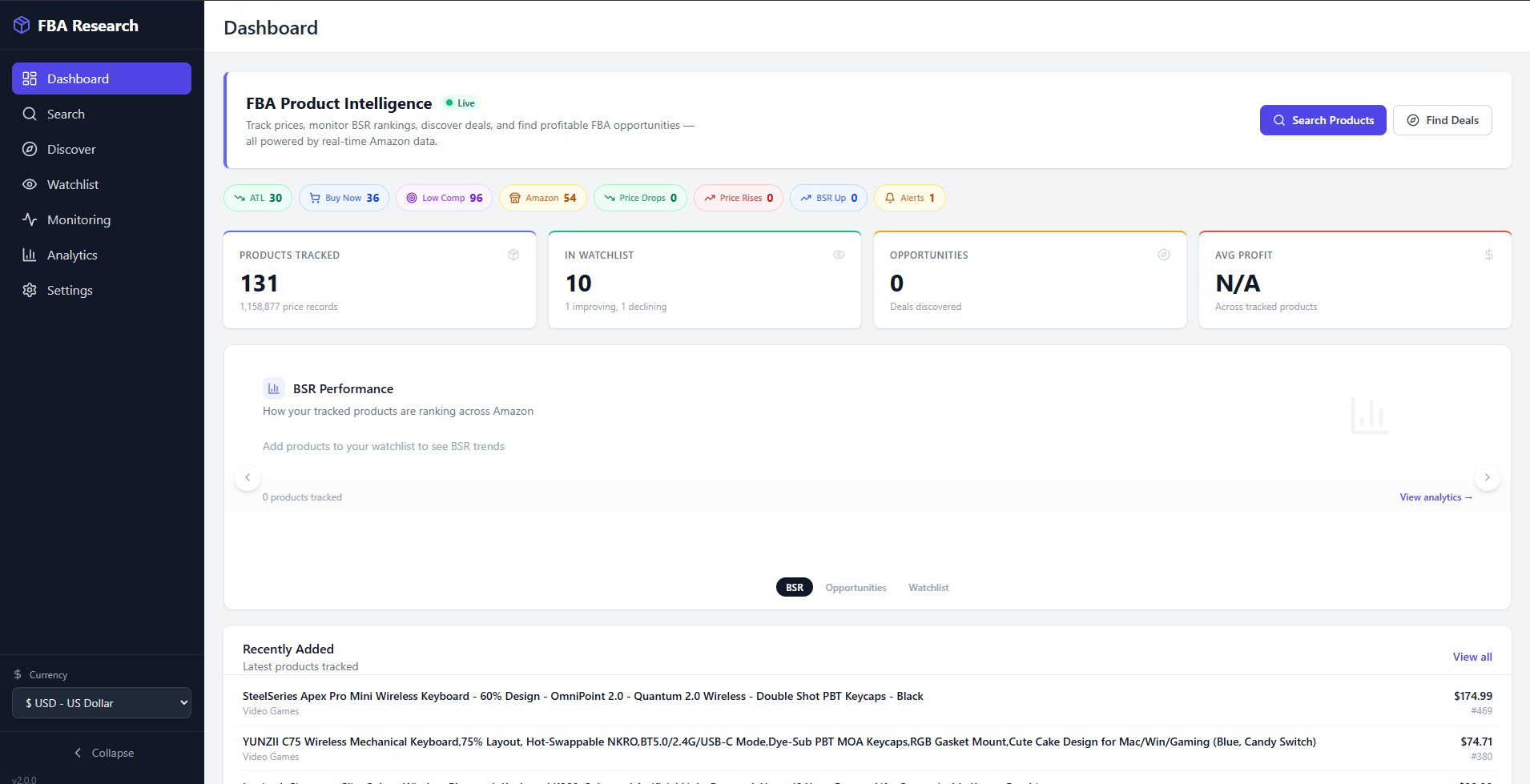This screenshot has width=1530, height=784.
Task: Open Monitoring from the sidebar
Action: pos(79,219)
